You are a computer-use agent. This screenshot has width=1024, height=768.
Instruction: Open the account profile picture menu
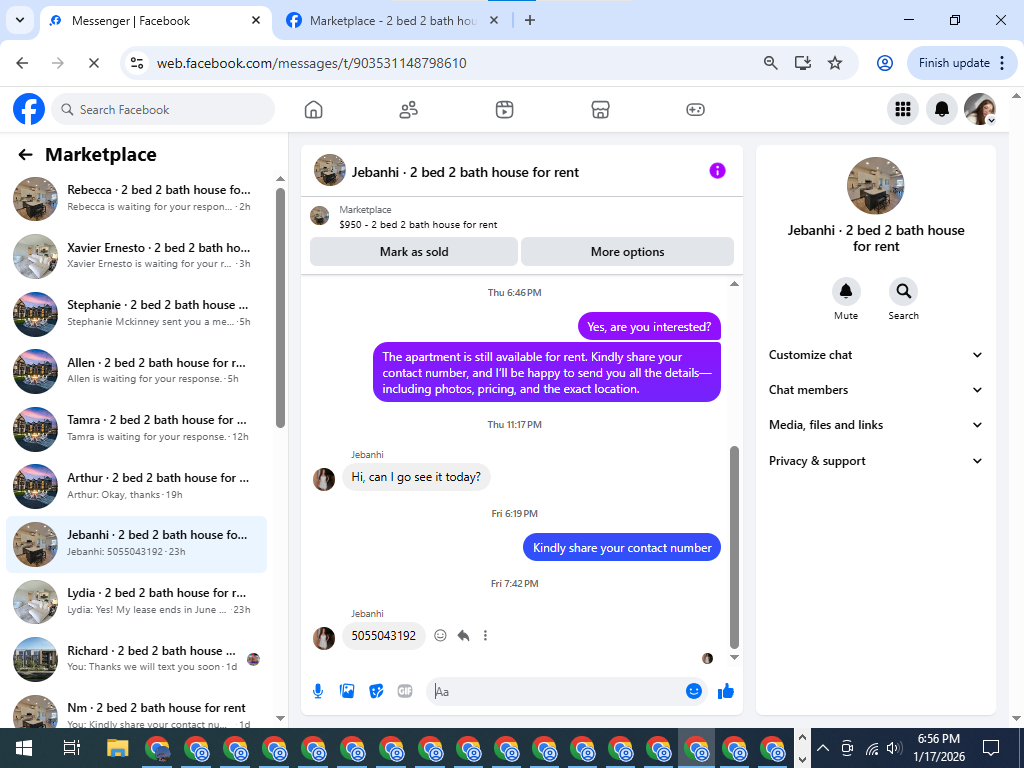pos(980,109)
